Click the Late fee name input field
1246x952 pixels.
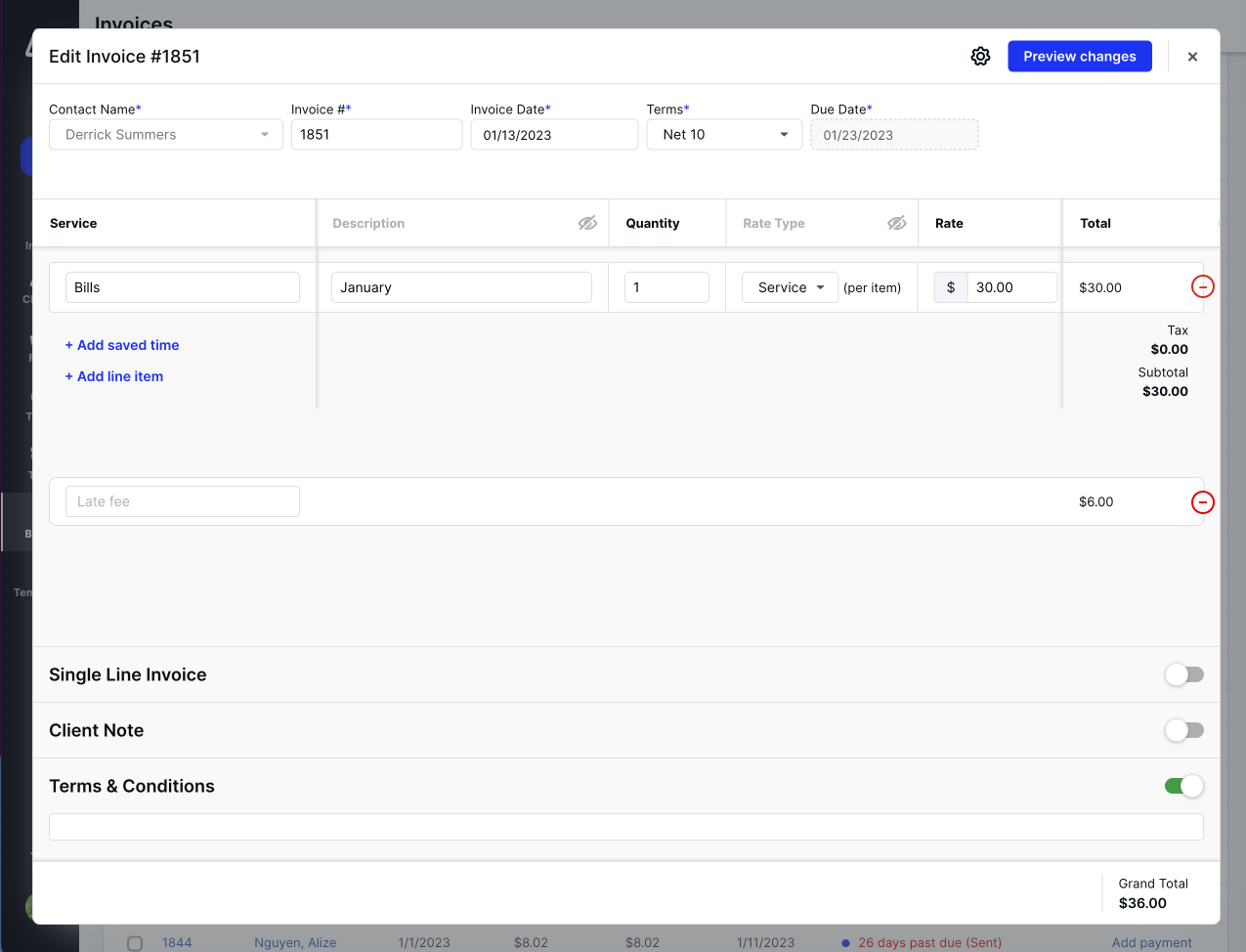[182, 500]
